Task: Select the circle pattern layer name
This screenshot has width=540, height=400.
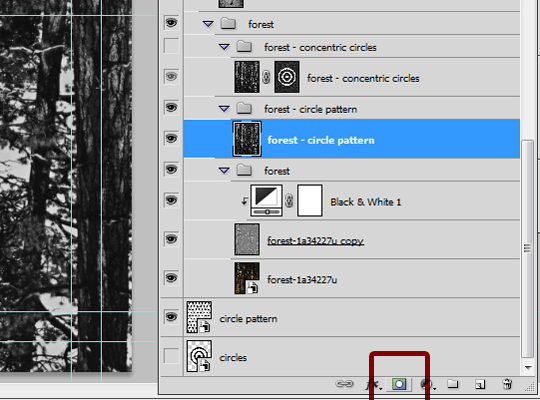Action: coord(248,319)
